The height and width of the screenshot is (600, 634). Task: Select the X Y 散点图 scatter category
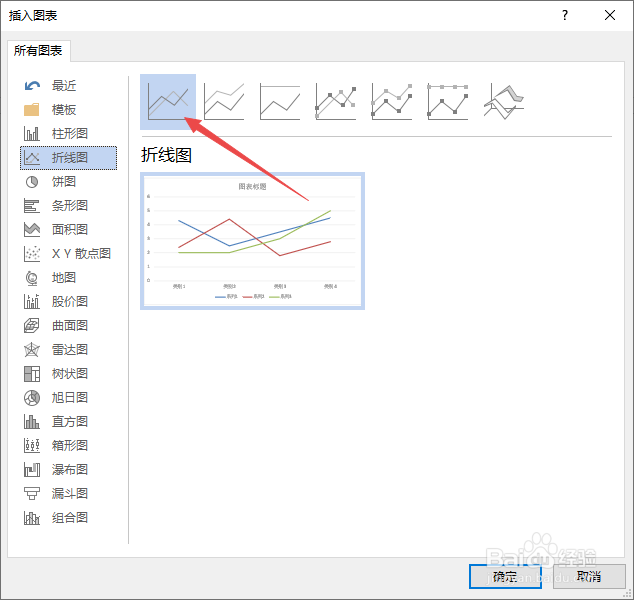point(68,254)
